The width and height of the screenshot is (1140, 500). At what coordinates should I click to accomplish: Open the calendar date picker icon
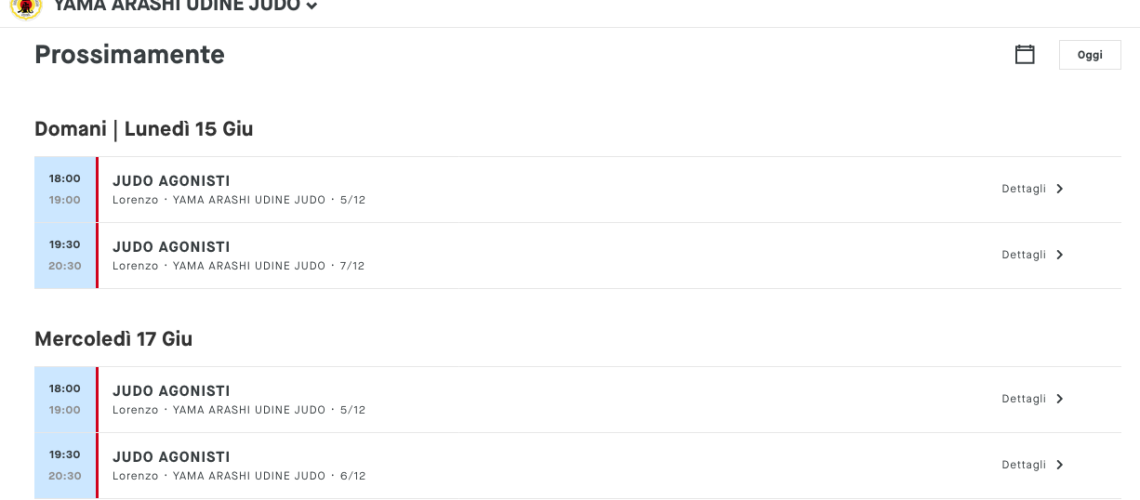(1024, 55)
